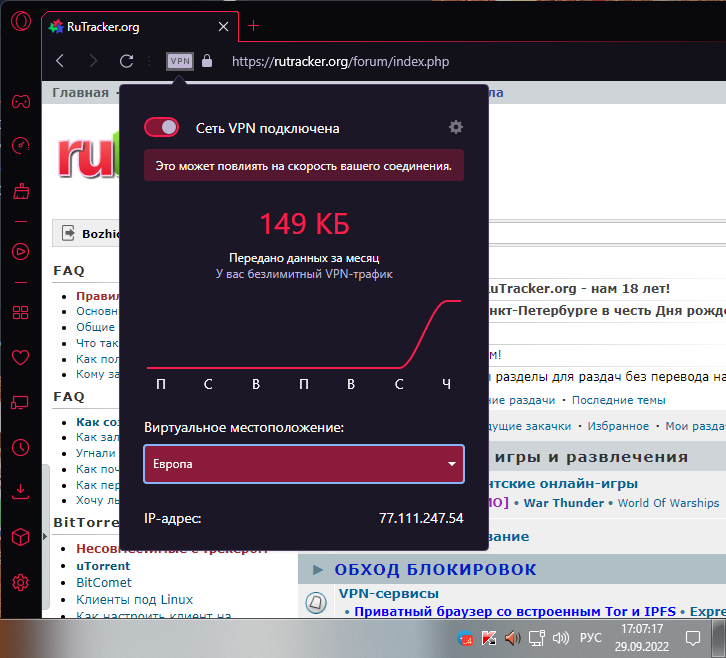Go back to previous page
The image size is (726, 658).
pyautogui.click(x=60, y=61)
